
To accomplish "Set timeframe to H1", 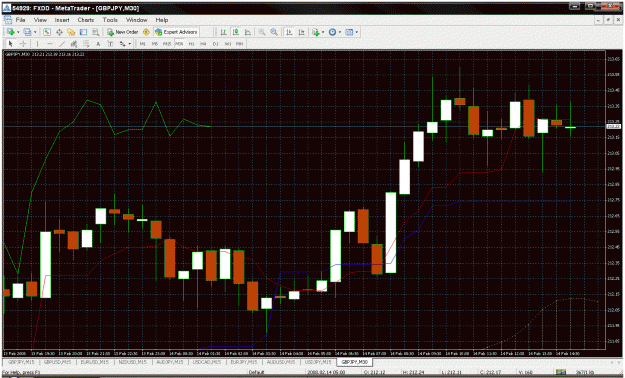I will click(191, 44).
